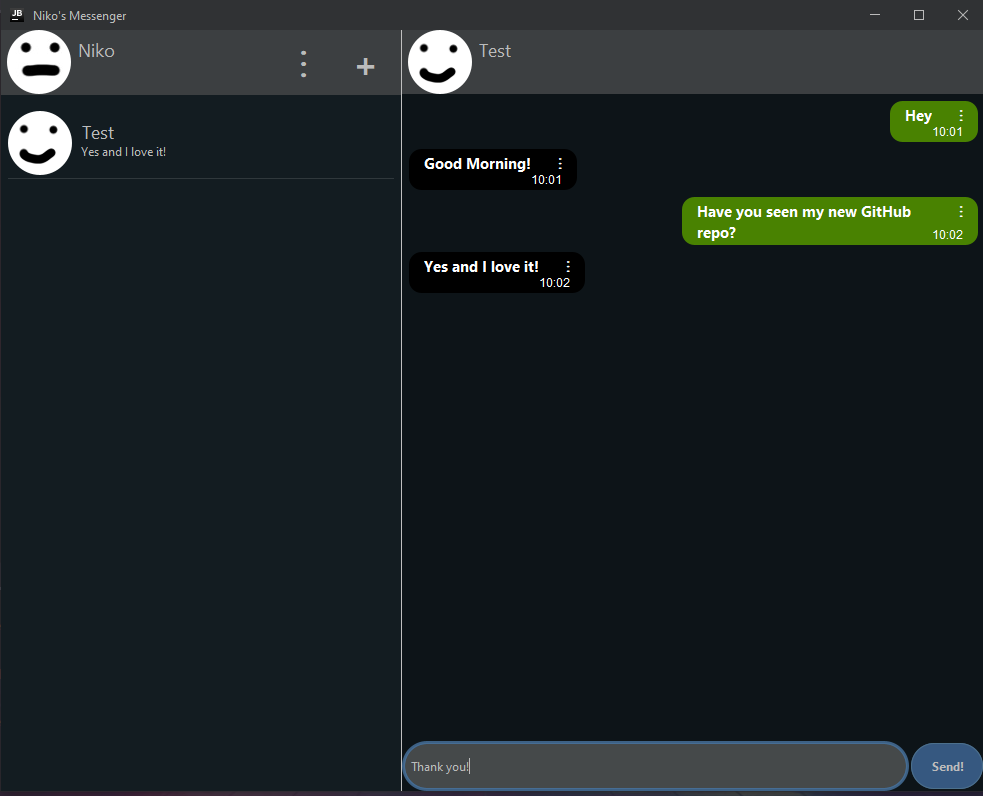Open options for "Yes and I love it!" message
Image resolution: width=983 pixels, height=796 pixels.
point(568,266)
